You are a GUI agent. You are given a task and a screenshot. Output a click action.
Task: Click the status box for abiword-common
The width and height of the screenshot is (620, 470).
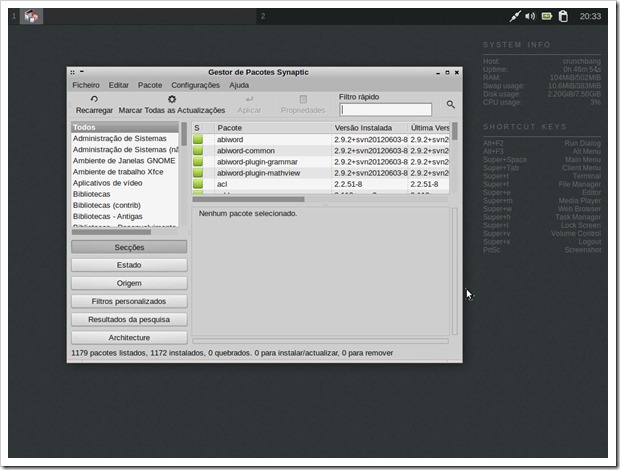point(198,150)
